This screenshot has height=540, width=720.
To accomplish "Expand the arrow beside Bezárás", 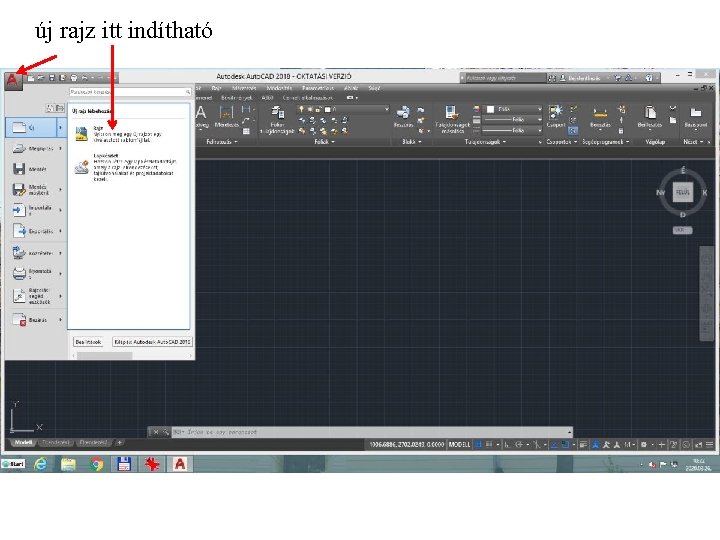I will (61, 320).
